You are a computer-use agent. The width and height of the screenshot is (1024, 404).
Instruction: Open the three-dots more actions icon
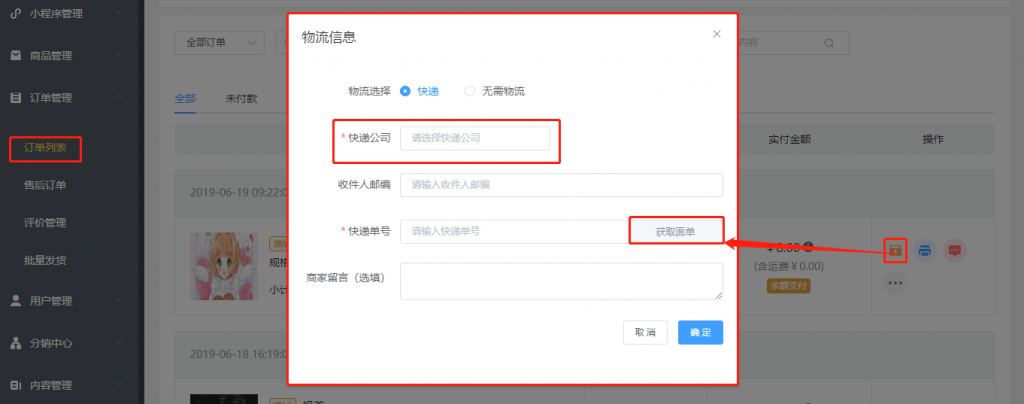[895, 283]
